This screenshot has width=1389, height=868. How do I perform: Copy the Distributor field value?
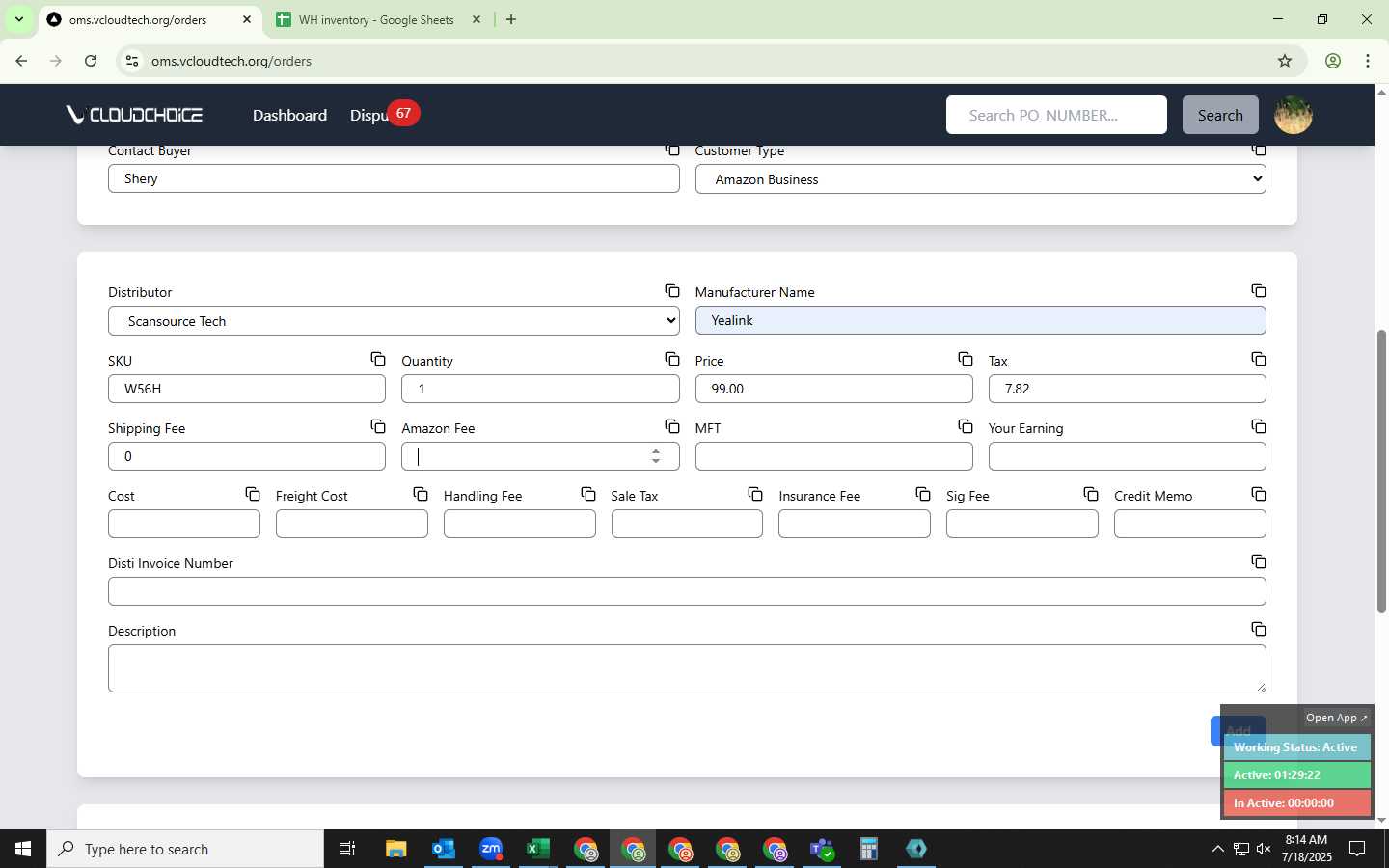click(x=671, y=290)
